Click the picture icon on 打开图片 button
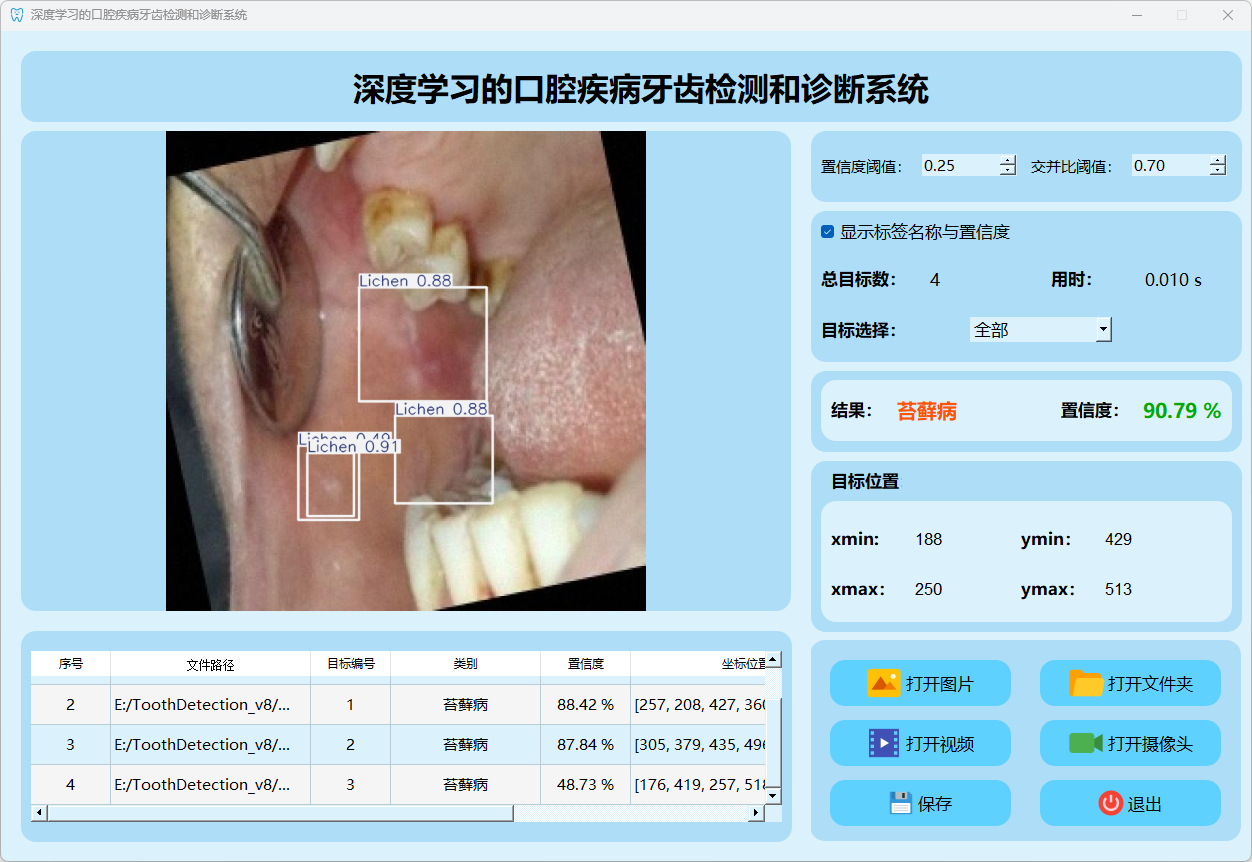 (x=884, y=684)
